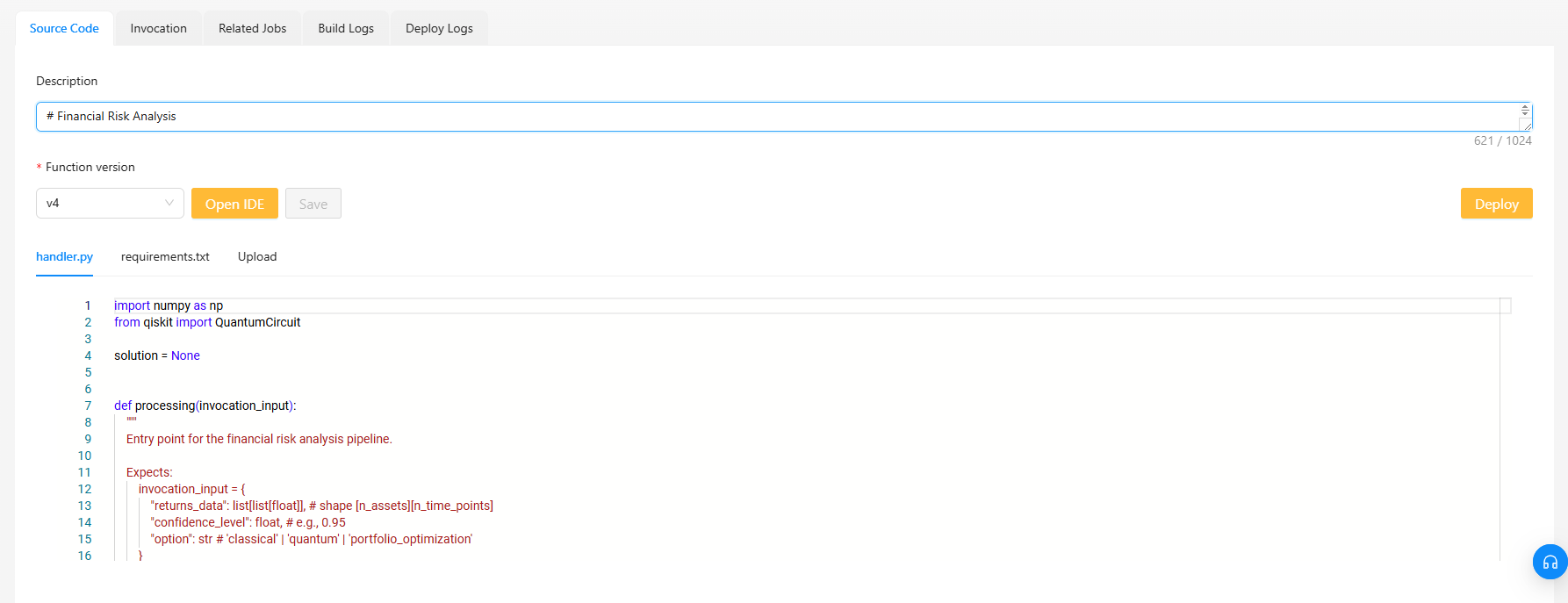Open the Deploy Logs tab
Image resolution: width=1568 pixels, height=603 pixels.
point(438,27)
